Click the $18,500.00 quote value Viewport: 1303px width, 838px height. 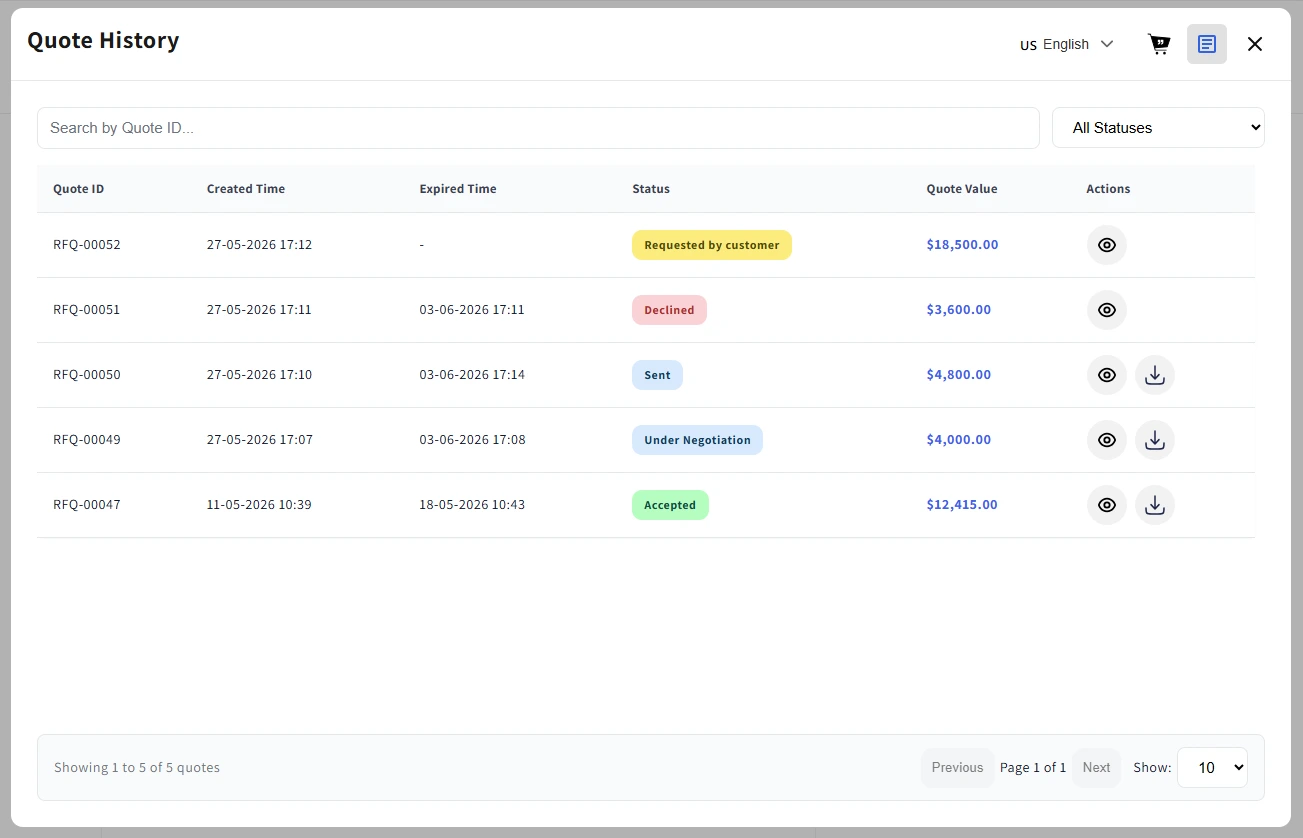[x=962, y=245]
